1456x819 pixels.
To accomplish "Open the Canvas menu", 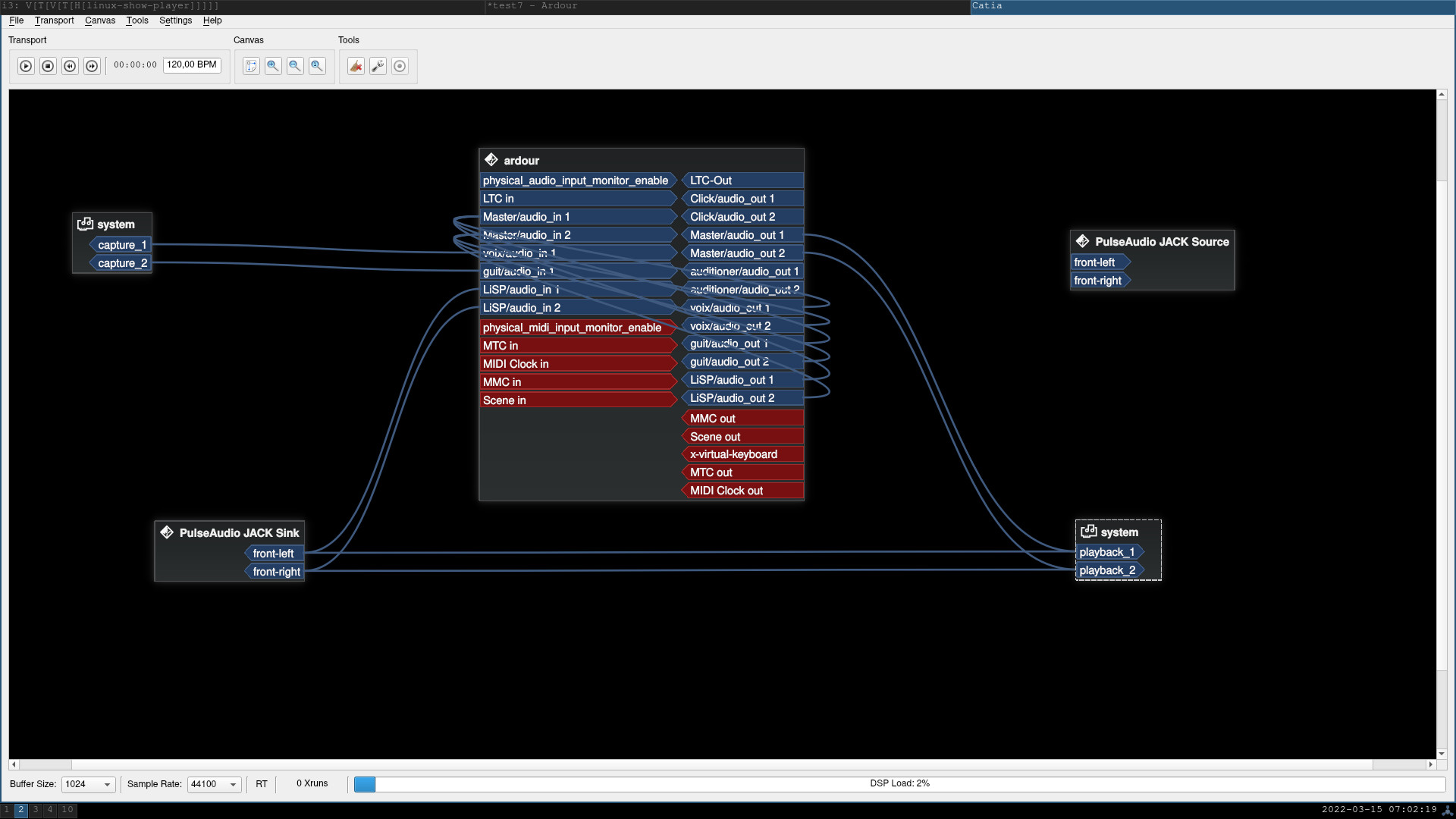I will pos(99,20).
